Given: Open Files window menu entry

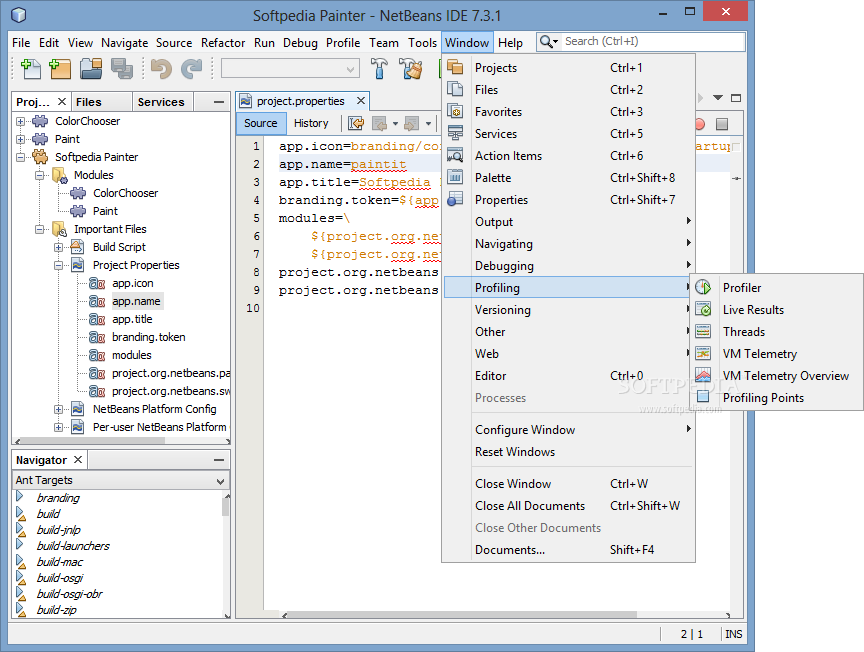Looking at the screenshot, I should click(x=568, y=90).
